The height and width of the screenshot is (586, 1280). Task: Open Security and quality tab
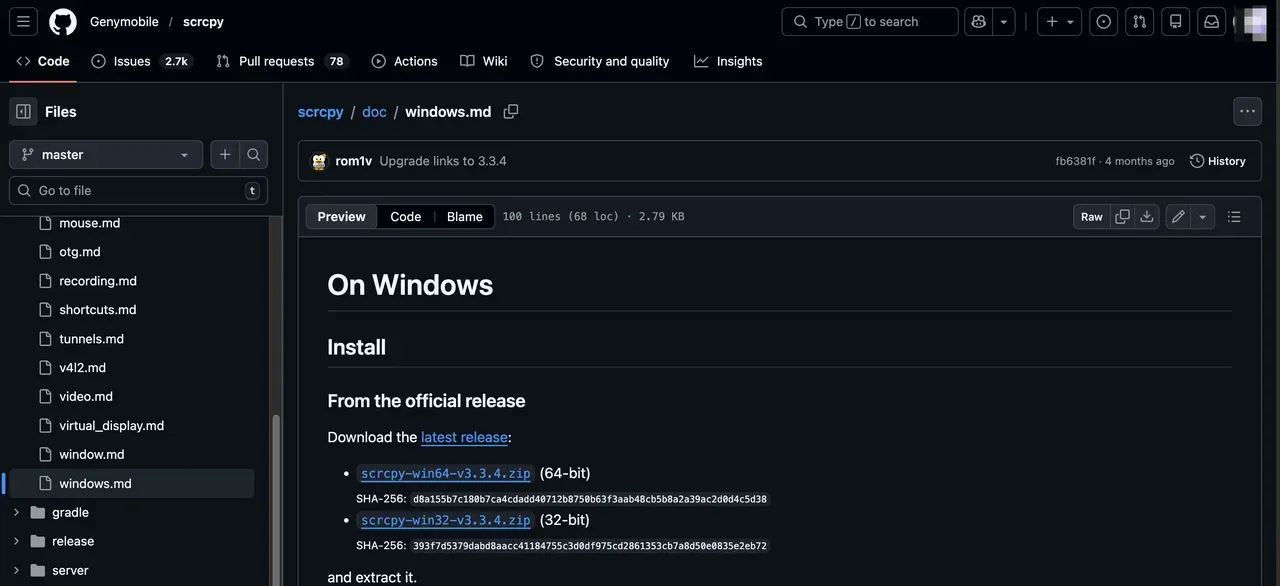coord(600,61)
